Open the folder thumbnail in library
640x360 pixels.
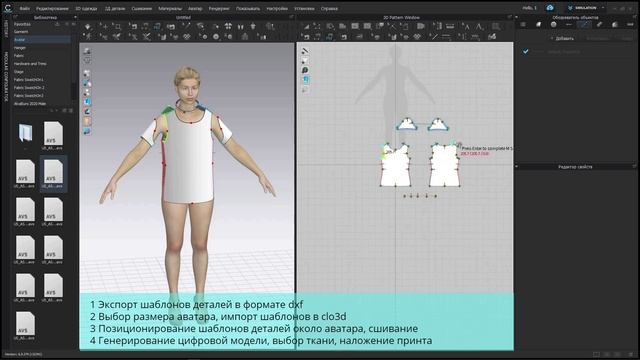(25, 133)
